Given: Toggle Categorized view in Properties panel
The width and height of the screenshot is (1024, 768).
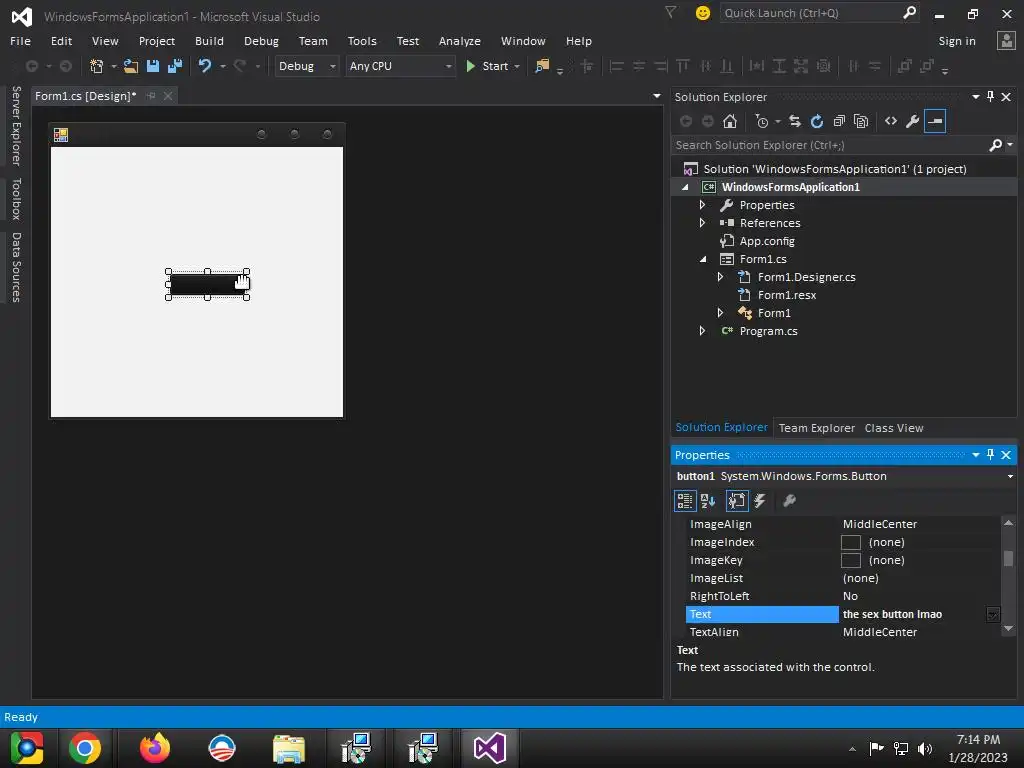Looking at the screenshot, I should pos(685,501).
